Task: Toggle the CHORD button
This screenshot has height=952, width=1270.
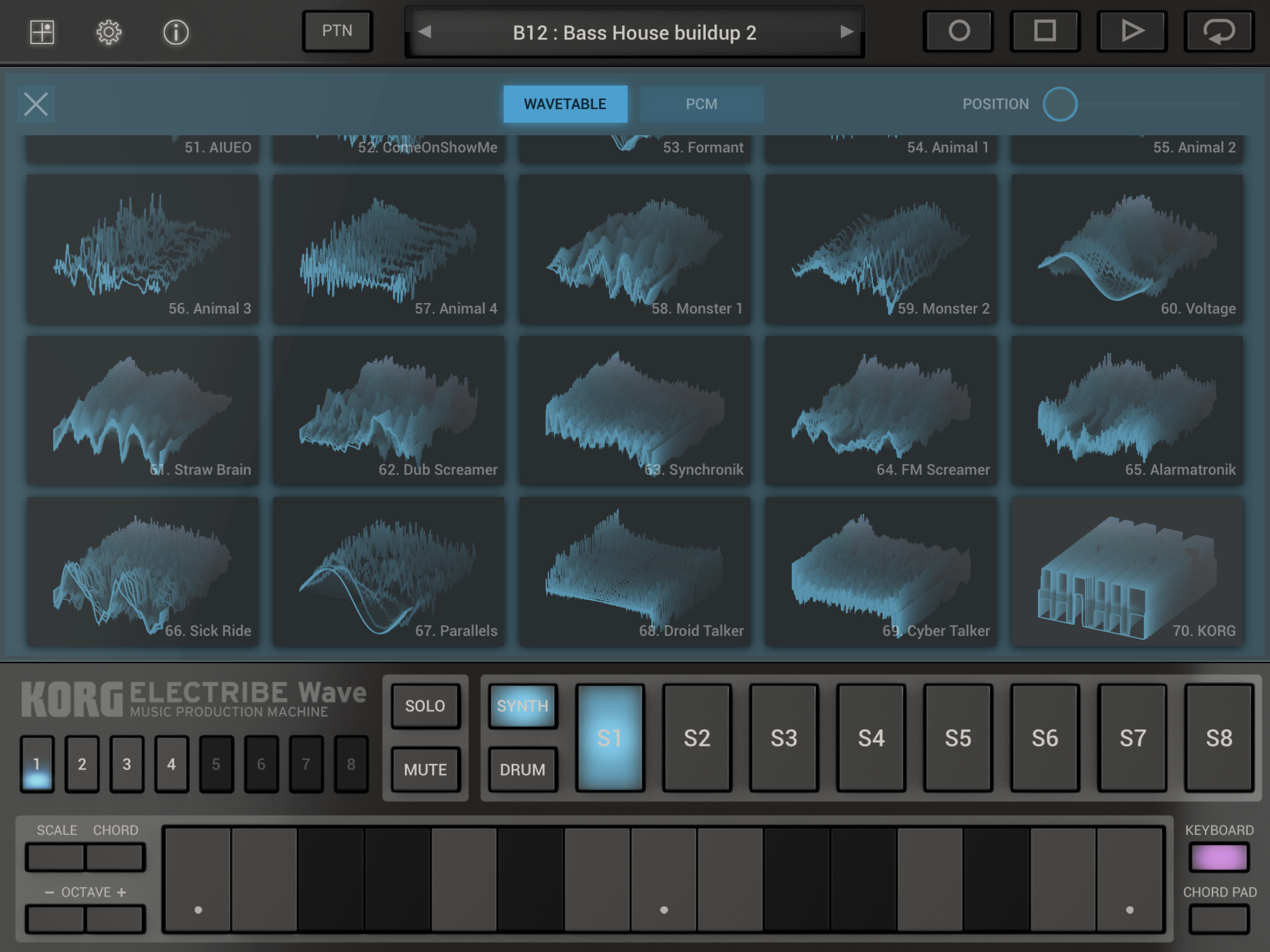Action: [115, 857]
